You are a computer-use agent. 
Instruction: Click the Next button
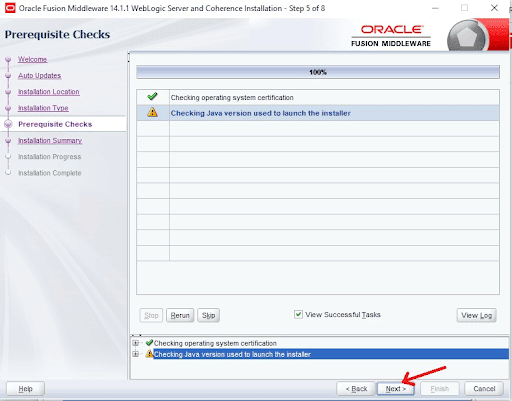point(396,389)
